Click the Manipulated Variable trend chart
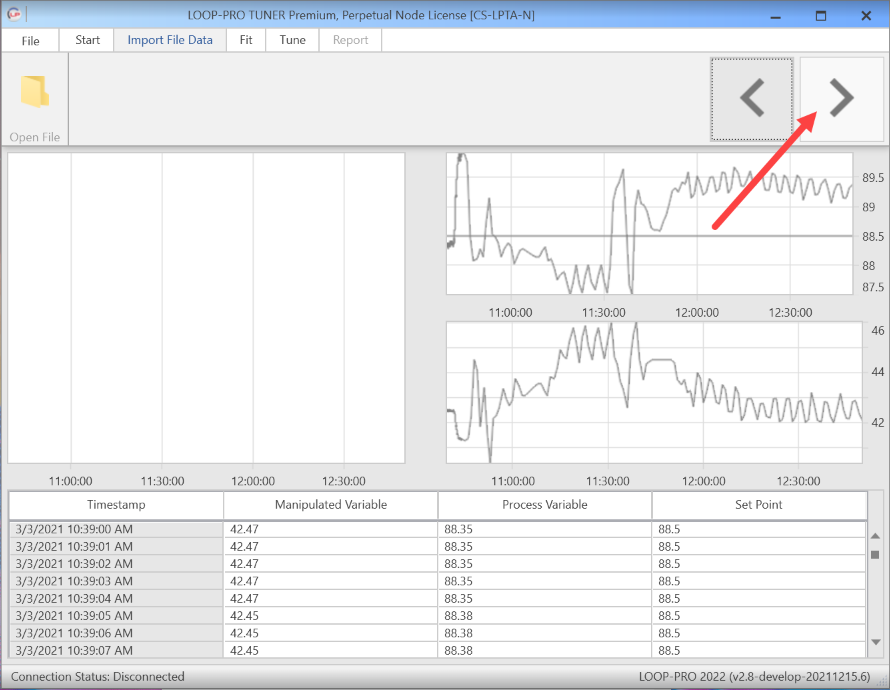890x690 pixels. [654, 393]
